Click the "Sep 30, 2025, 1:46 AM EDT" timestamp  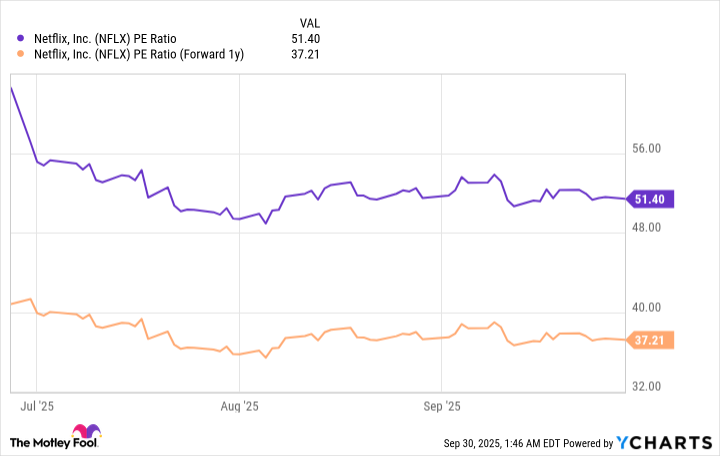[x=510, y=443]
